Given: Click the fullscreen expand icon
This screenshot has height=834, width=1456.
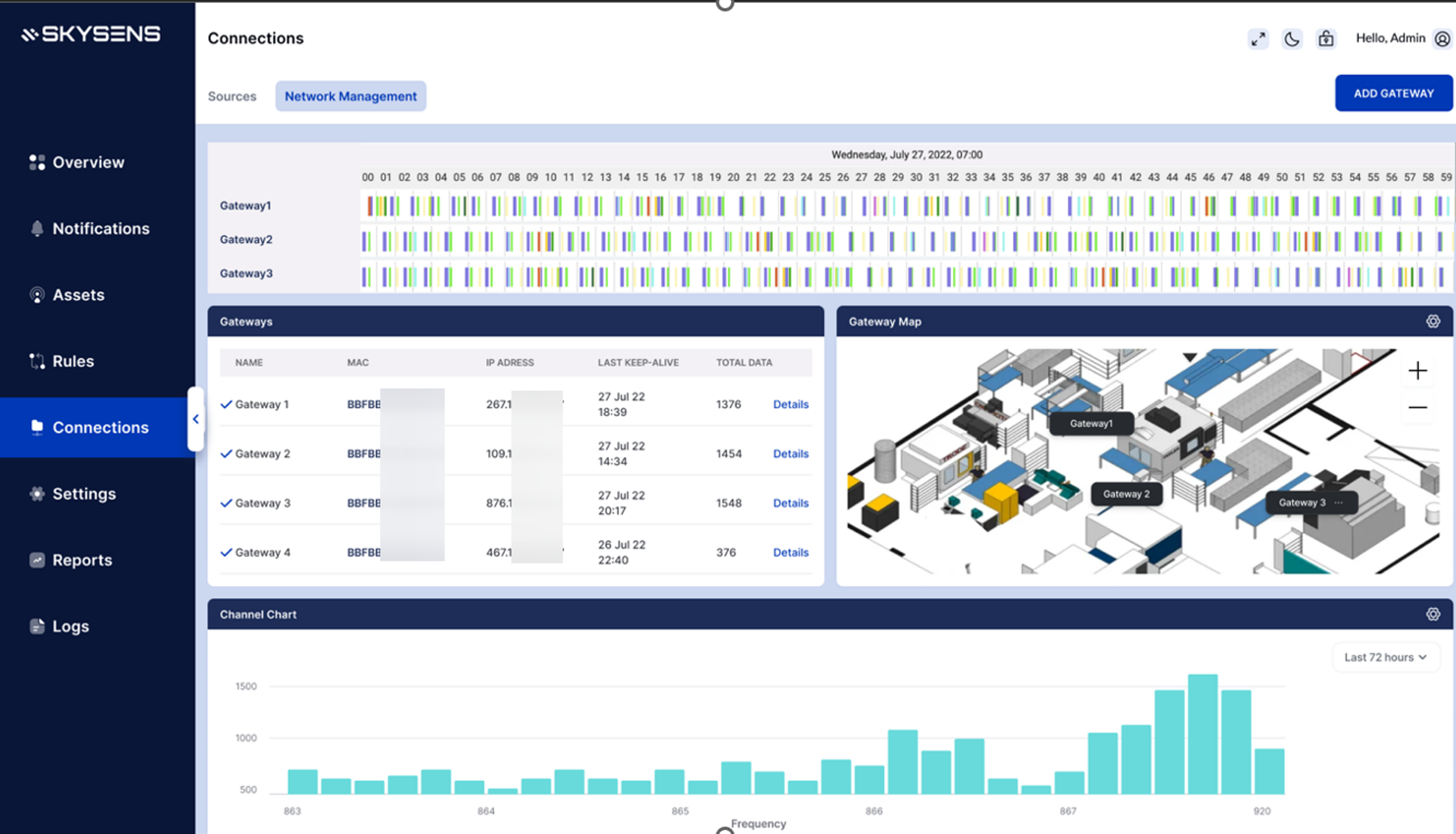Looking at the screenshot, I should (x=1258, y=39).
